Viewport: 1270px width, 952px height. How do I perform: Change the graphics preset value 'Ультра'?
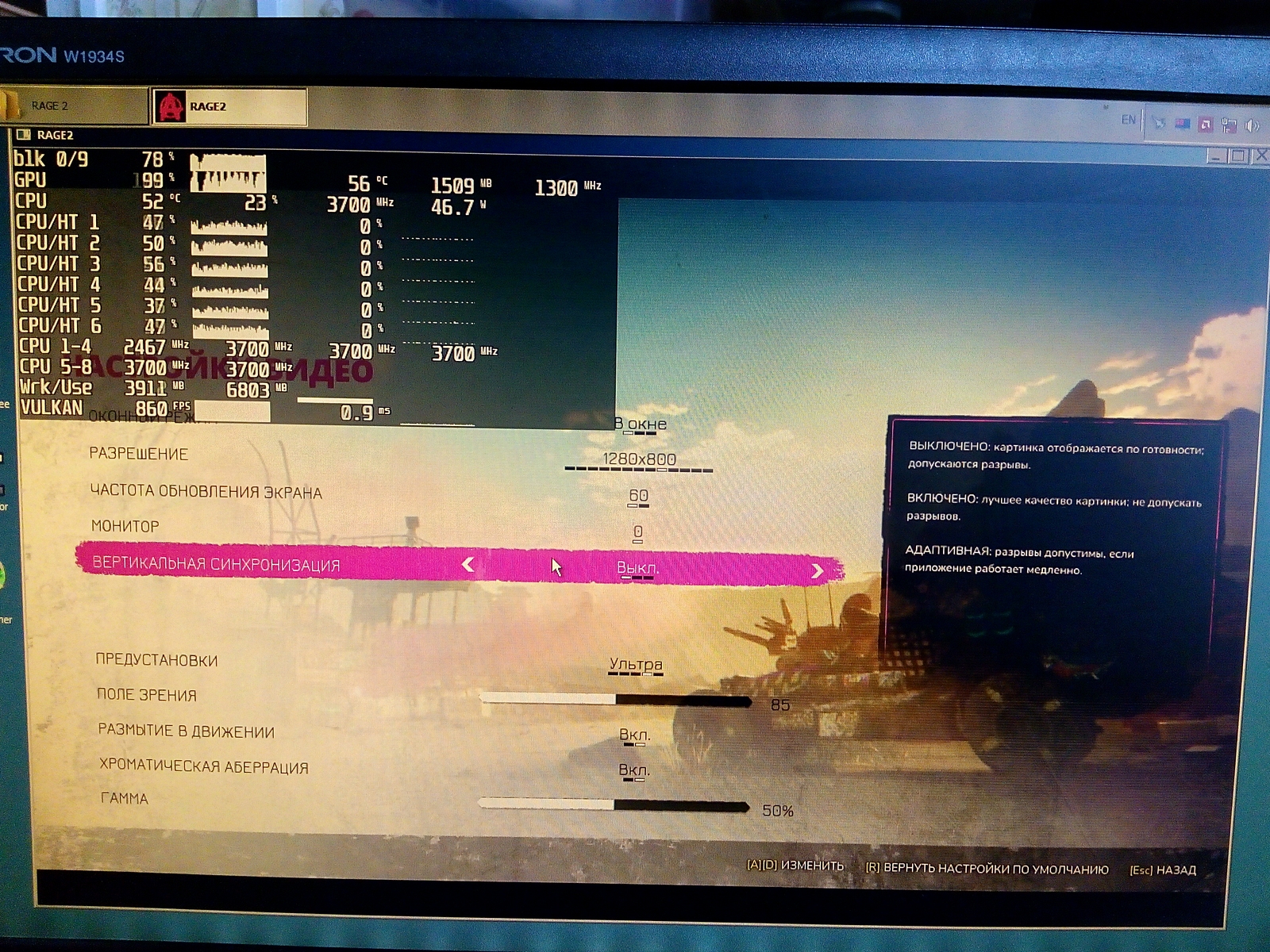[x=636, y=664]
